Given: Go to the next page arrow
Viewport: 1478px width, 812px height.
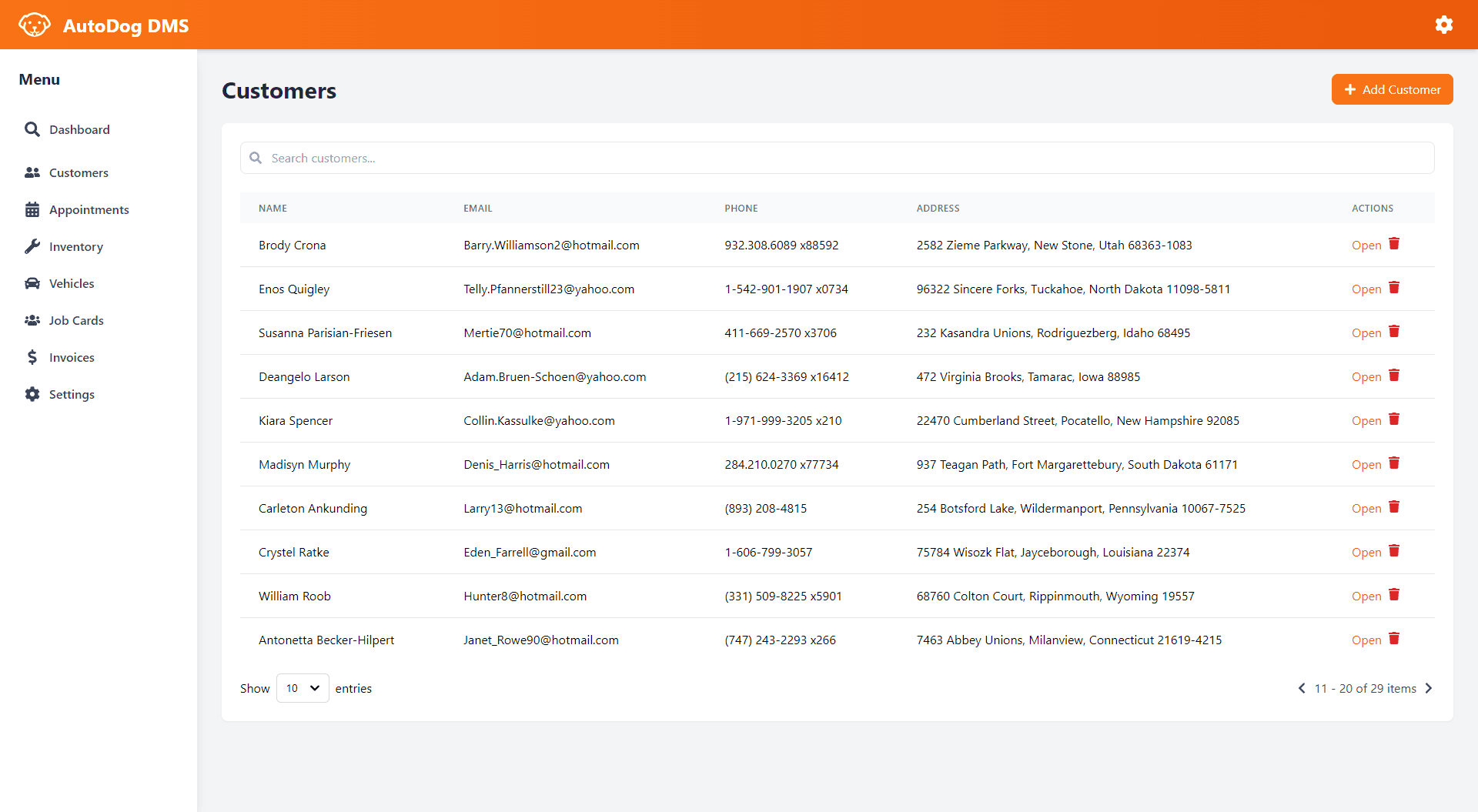Looking at the screenshot, I should pyautogui.click(x=1429, y=688).
